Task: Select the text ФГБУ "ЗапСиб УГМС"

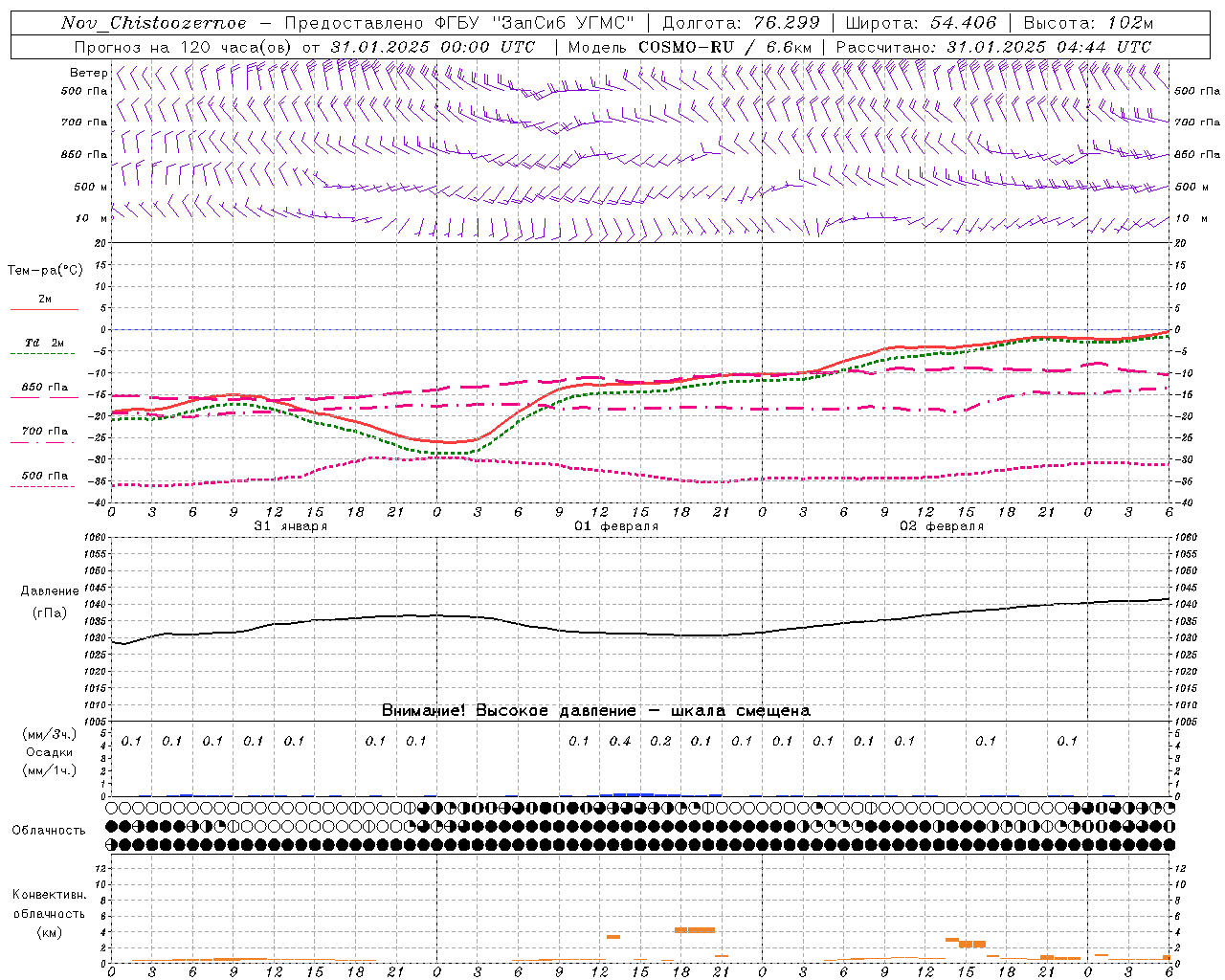Action: (535, 23)
